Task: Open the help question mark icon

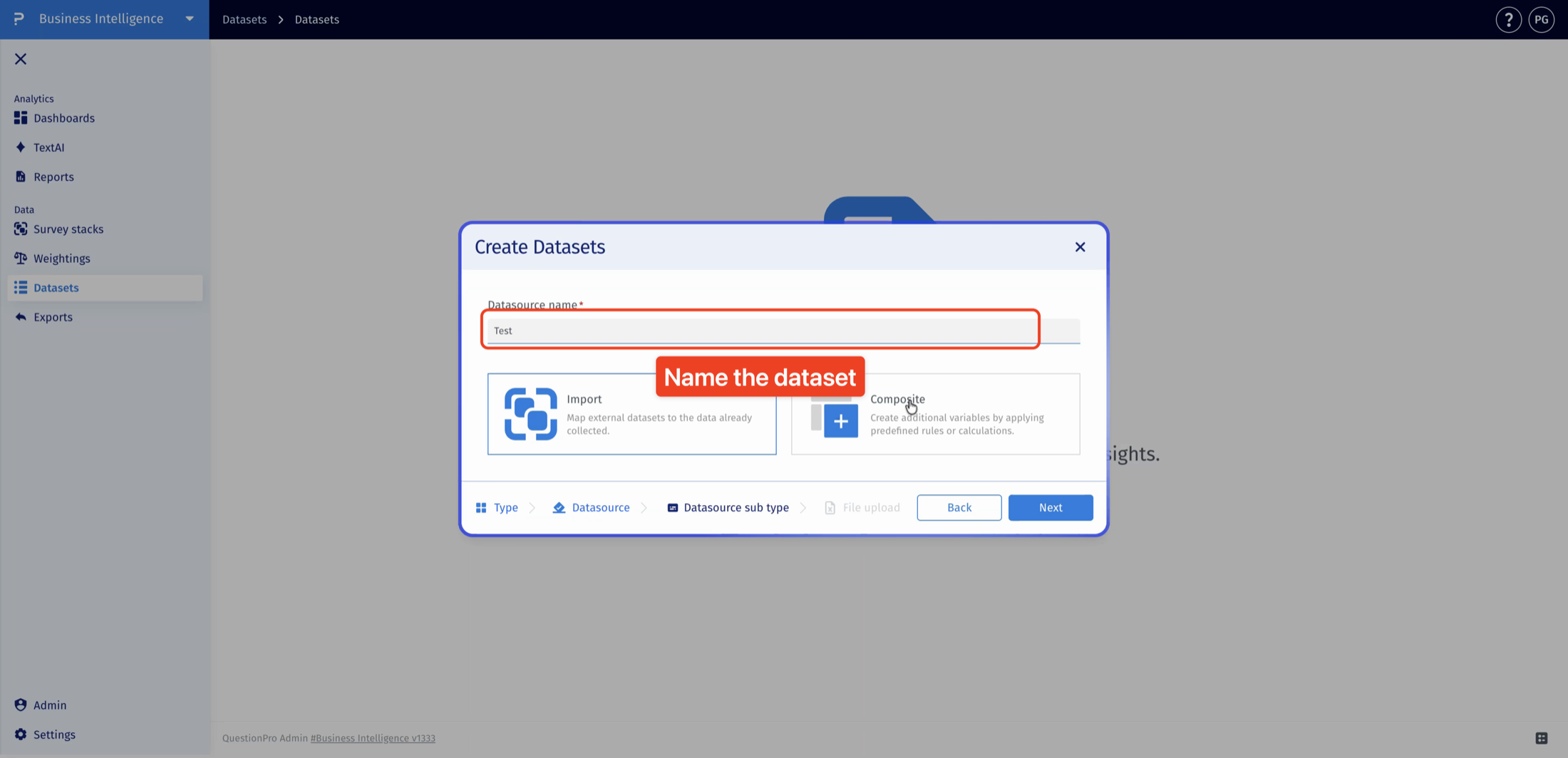Action: [1508, 20]
